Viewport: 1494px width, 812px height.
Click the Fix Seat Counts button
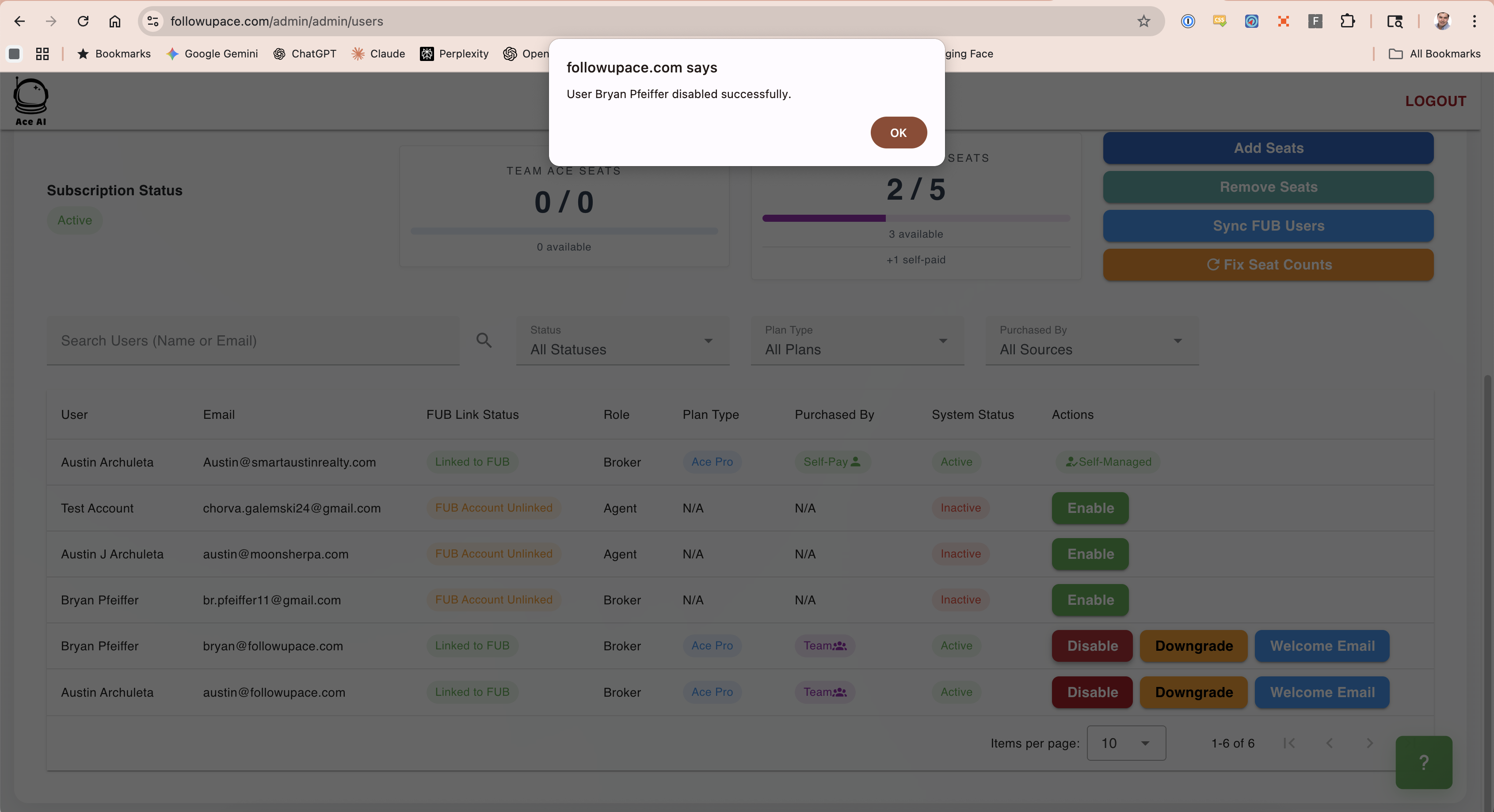[1268, 265]
